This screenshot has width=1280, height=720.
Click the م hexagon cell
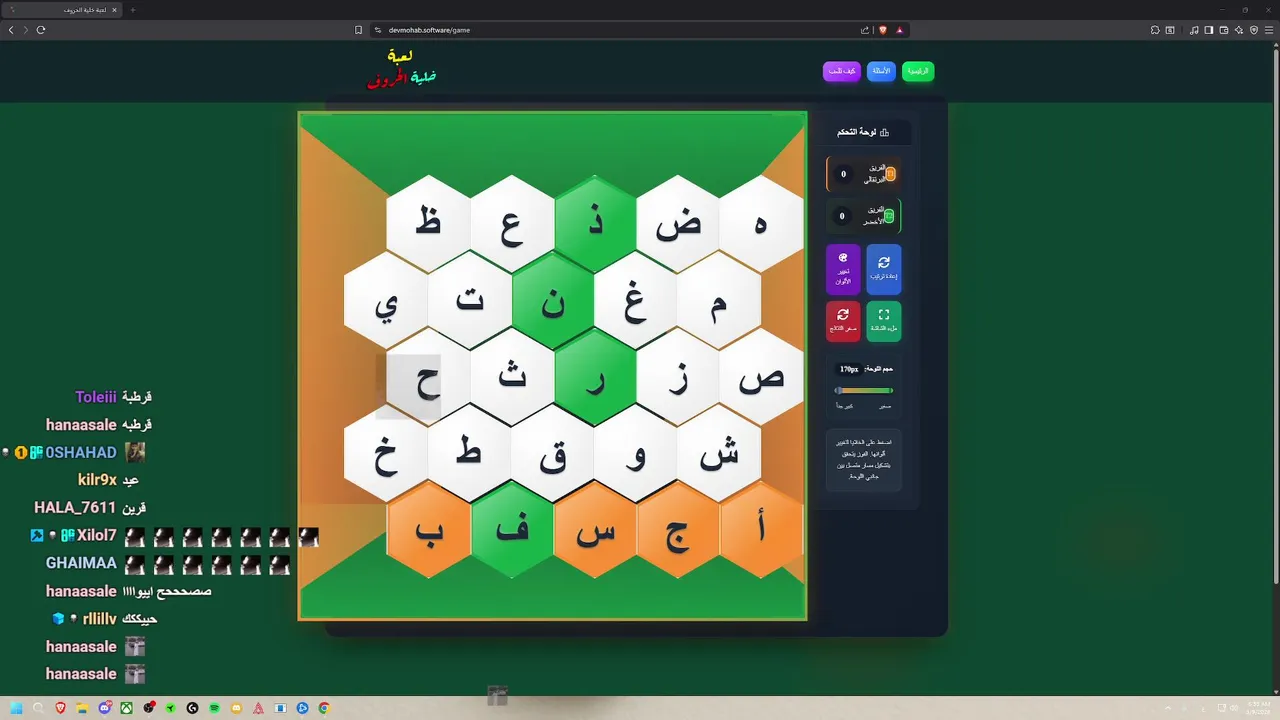719,300
